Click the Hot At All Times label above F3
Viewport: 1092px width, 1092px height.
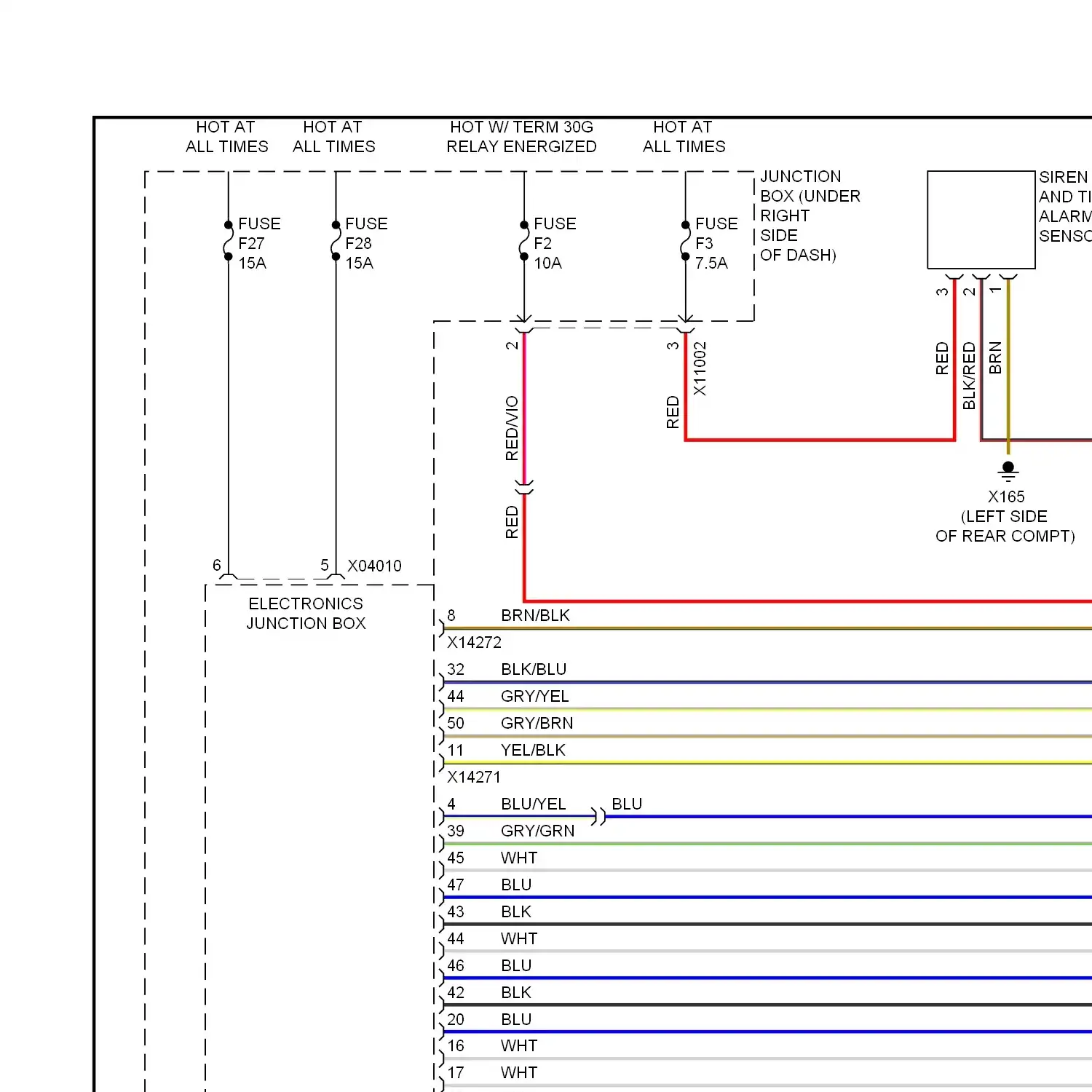pyautogui.click(x=684, y=137)
